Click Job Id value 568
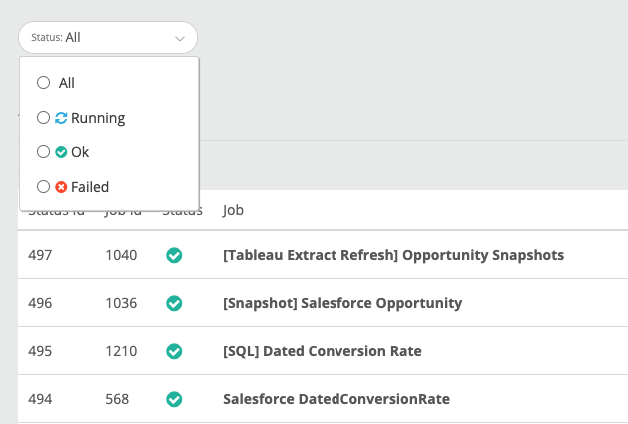Image resolution: width=628 pixels, height=424 pixels. (x=117, y=399)
